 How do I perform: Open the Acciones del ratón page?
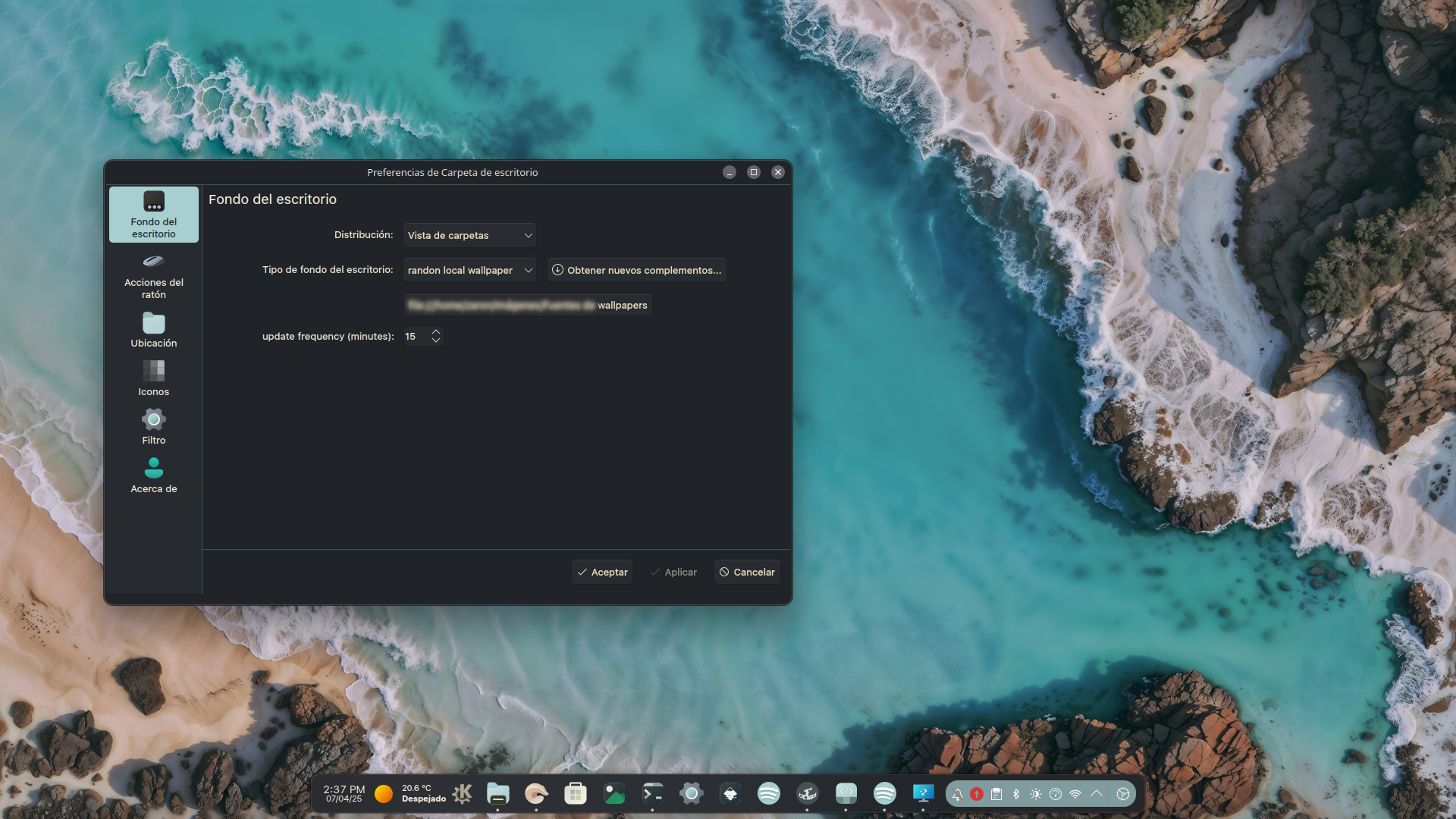(154, 275)
